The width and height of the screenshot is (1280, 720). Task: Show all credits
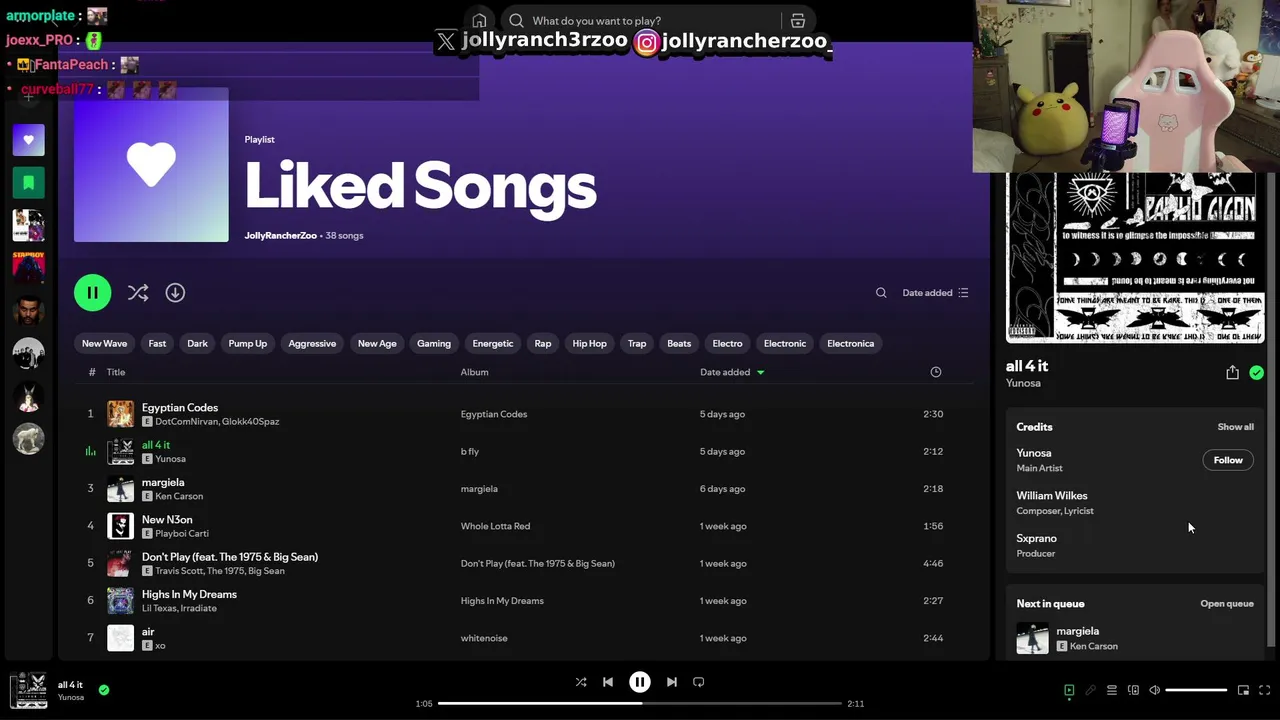point(1235,427)
